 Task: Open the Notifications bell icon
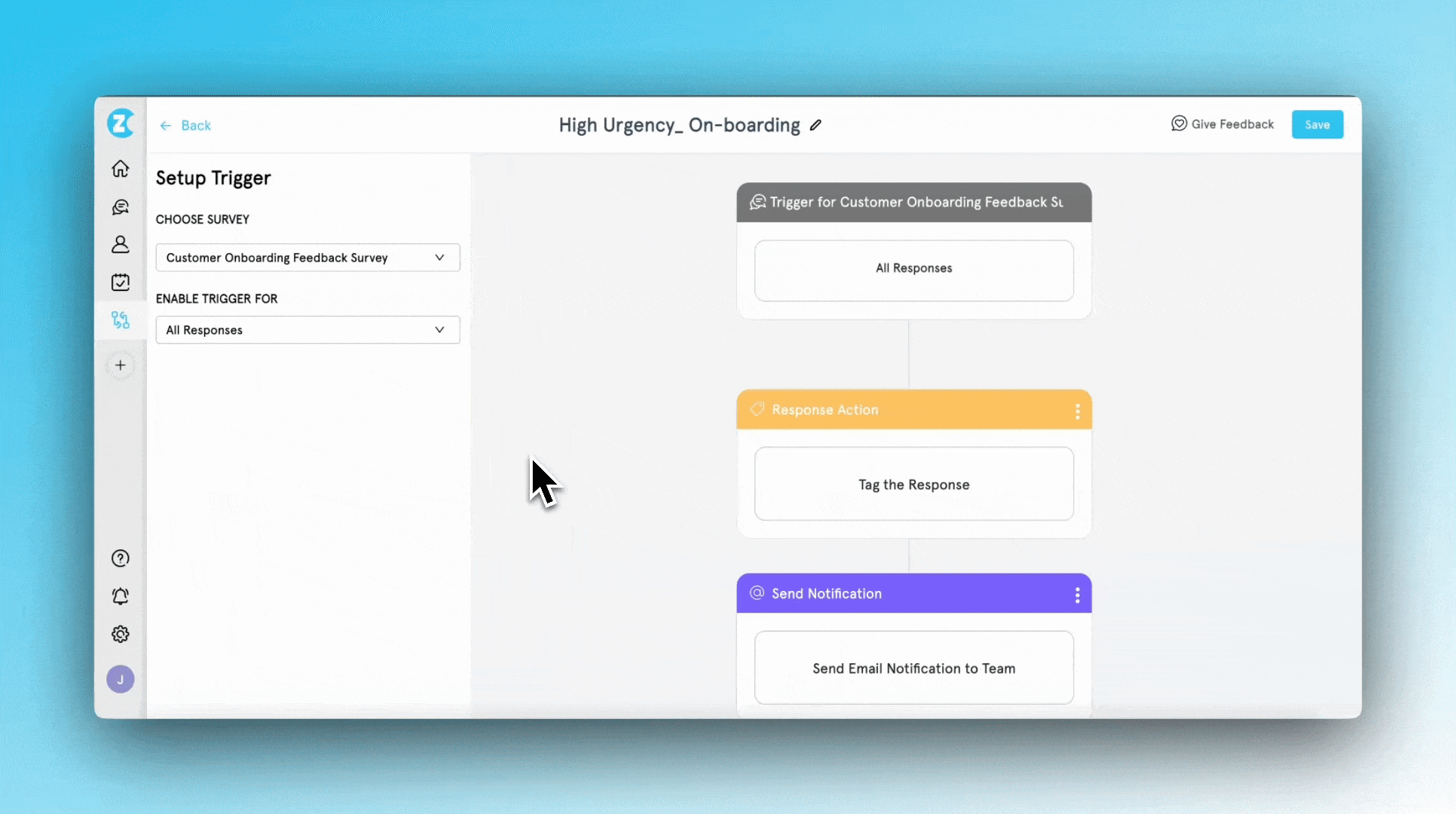(x=120, y=596)
